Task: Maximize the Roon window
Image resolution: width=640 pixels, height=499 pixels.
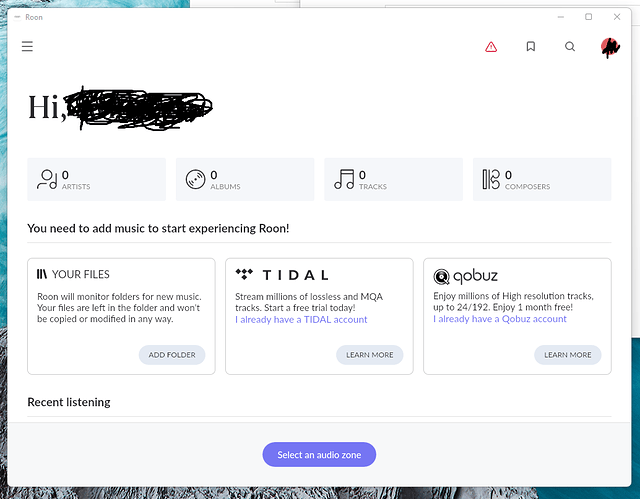Action: tap(589, 17)
